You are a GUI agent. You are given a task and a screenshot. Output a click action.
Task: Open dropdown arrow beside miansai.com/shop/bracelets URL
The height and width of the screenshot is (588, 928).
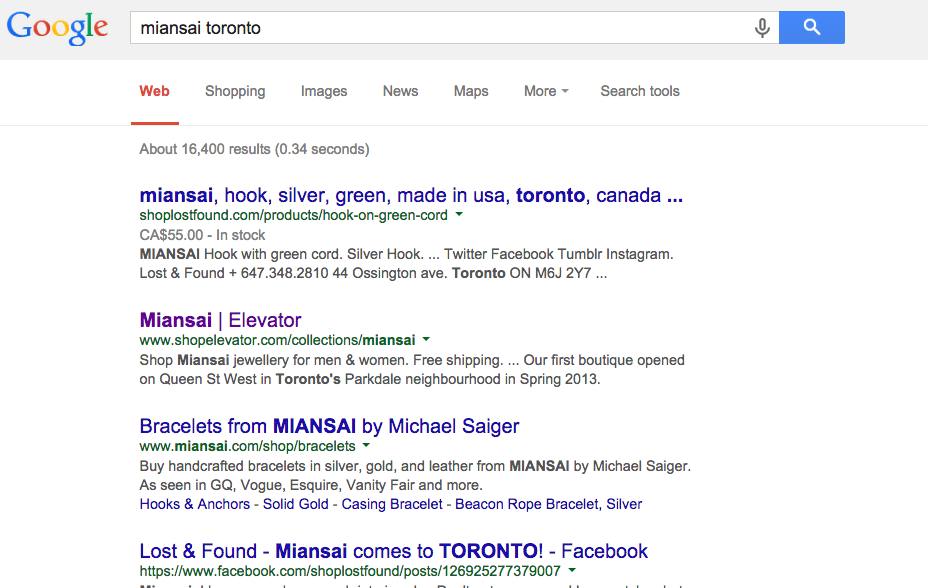pos(366,445)
